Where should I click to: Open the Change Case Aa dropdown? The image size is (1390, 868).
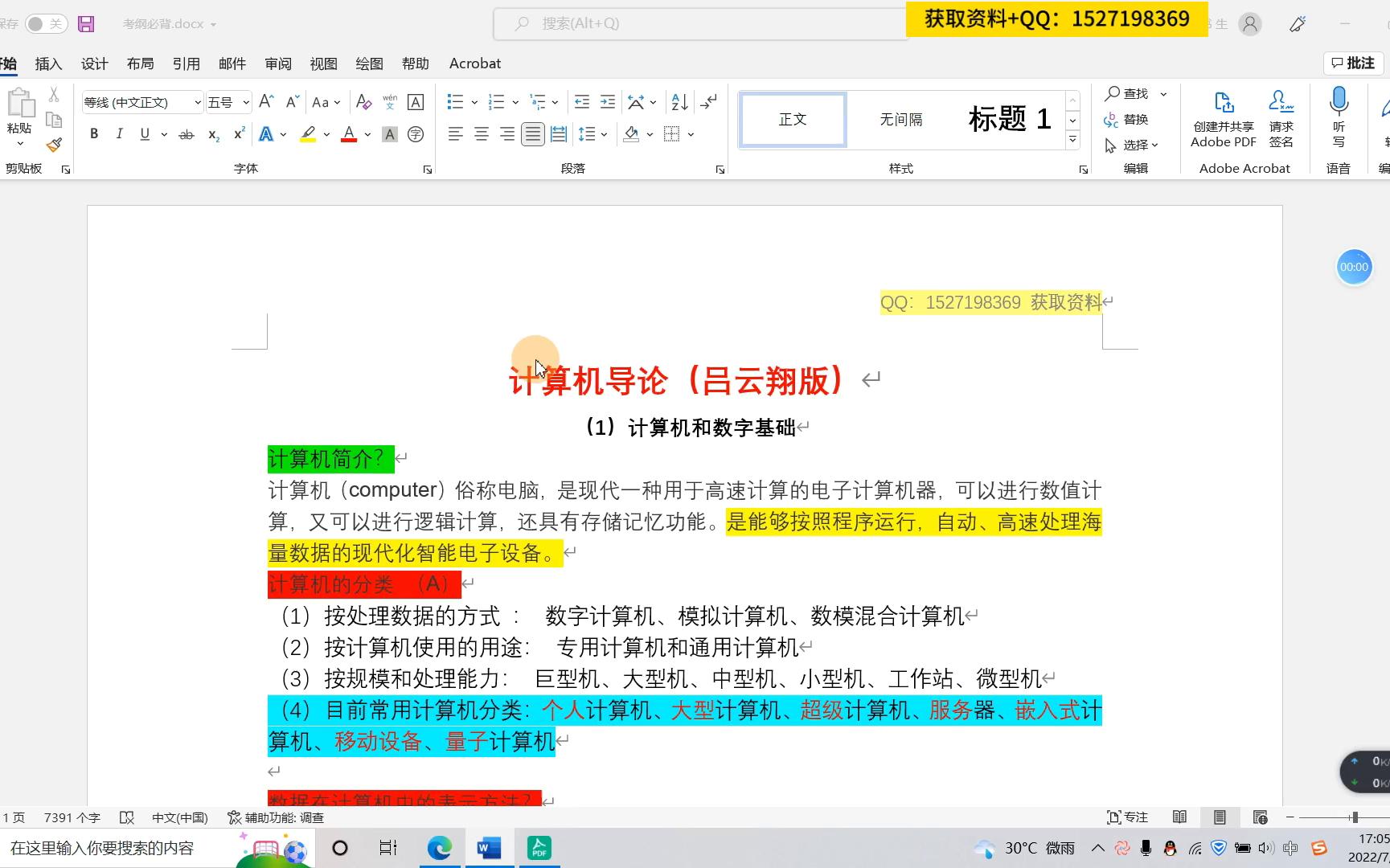point(326,102)
